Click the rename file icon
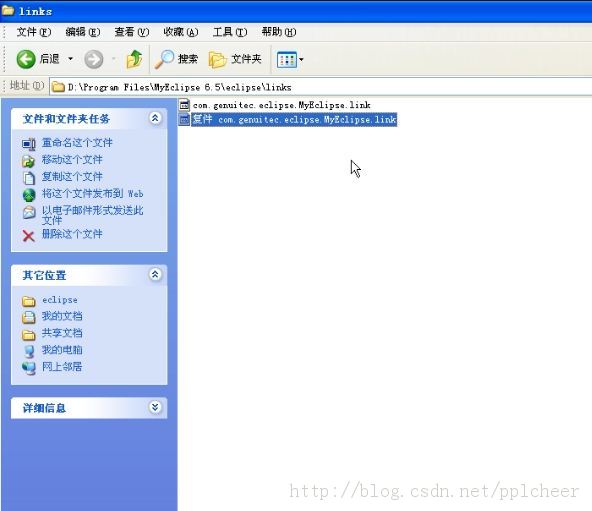592x511 pixels. (x=29, y=144)
